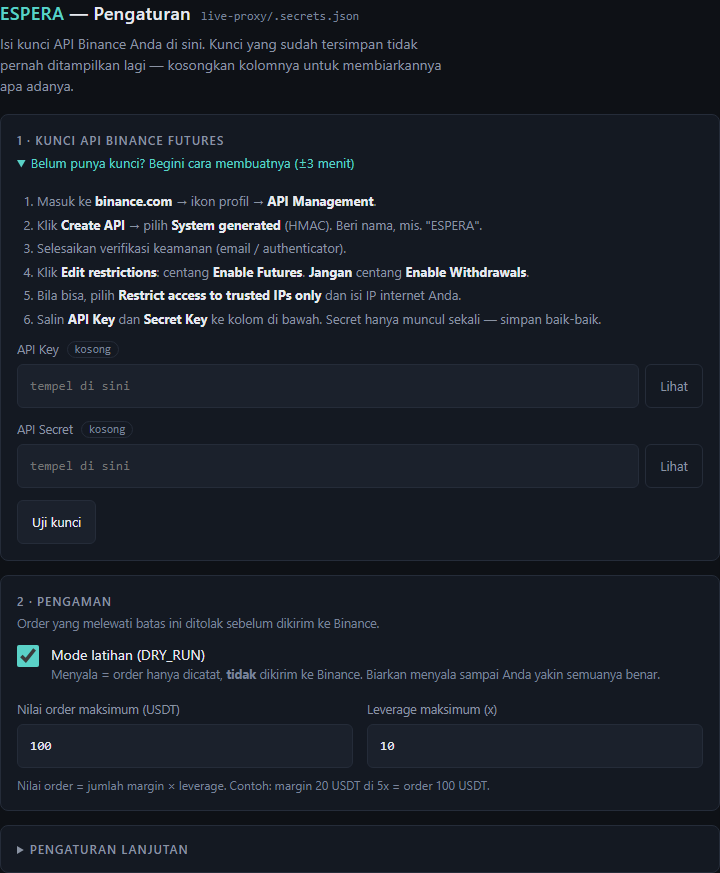Click the 'kosong' badge beside API Key
This screenshot has height=873, width=720.
coord(92,350)
